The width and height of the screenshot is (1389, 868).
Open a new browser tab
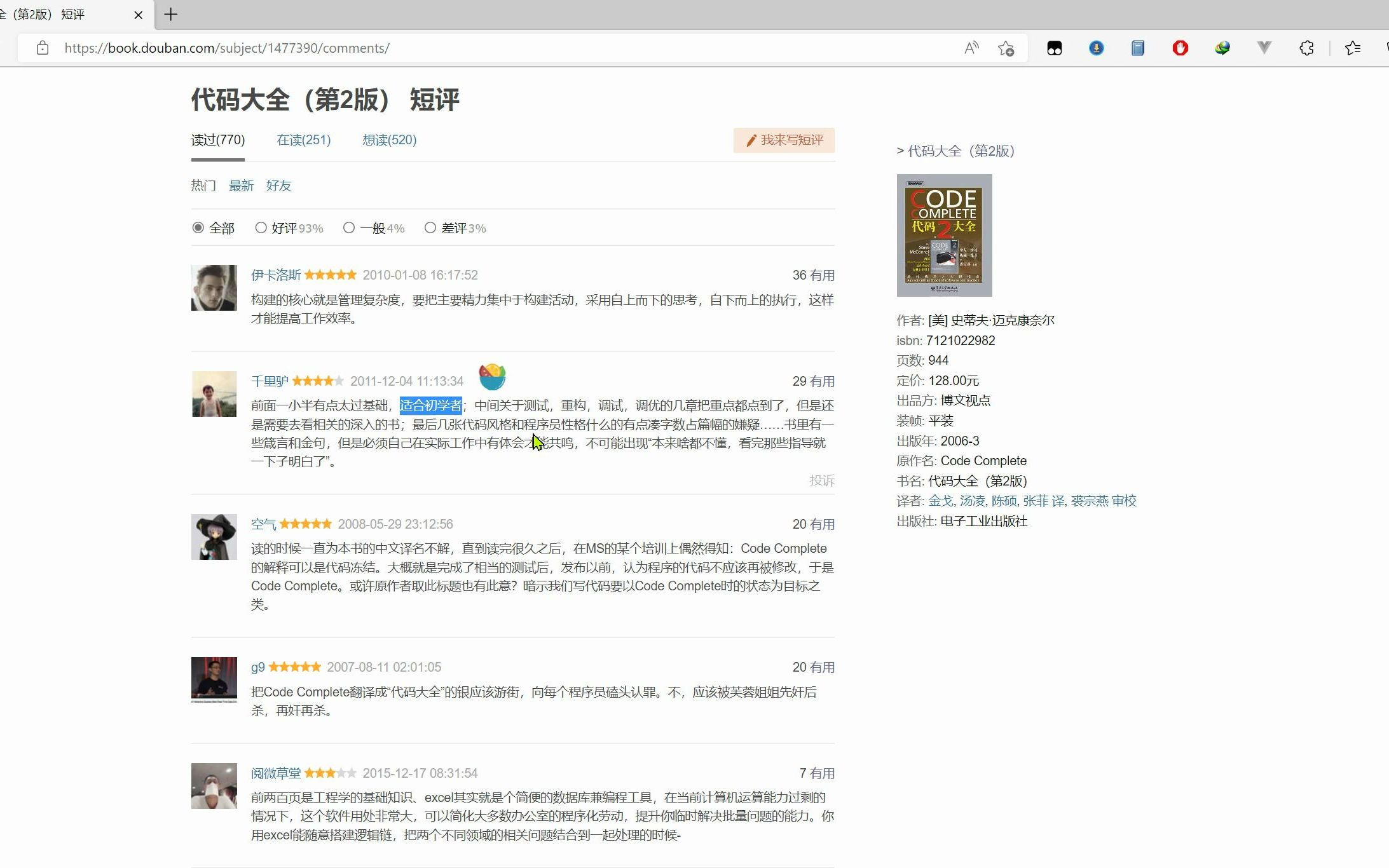(170, 14)
